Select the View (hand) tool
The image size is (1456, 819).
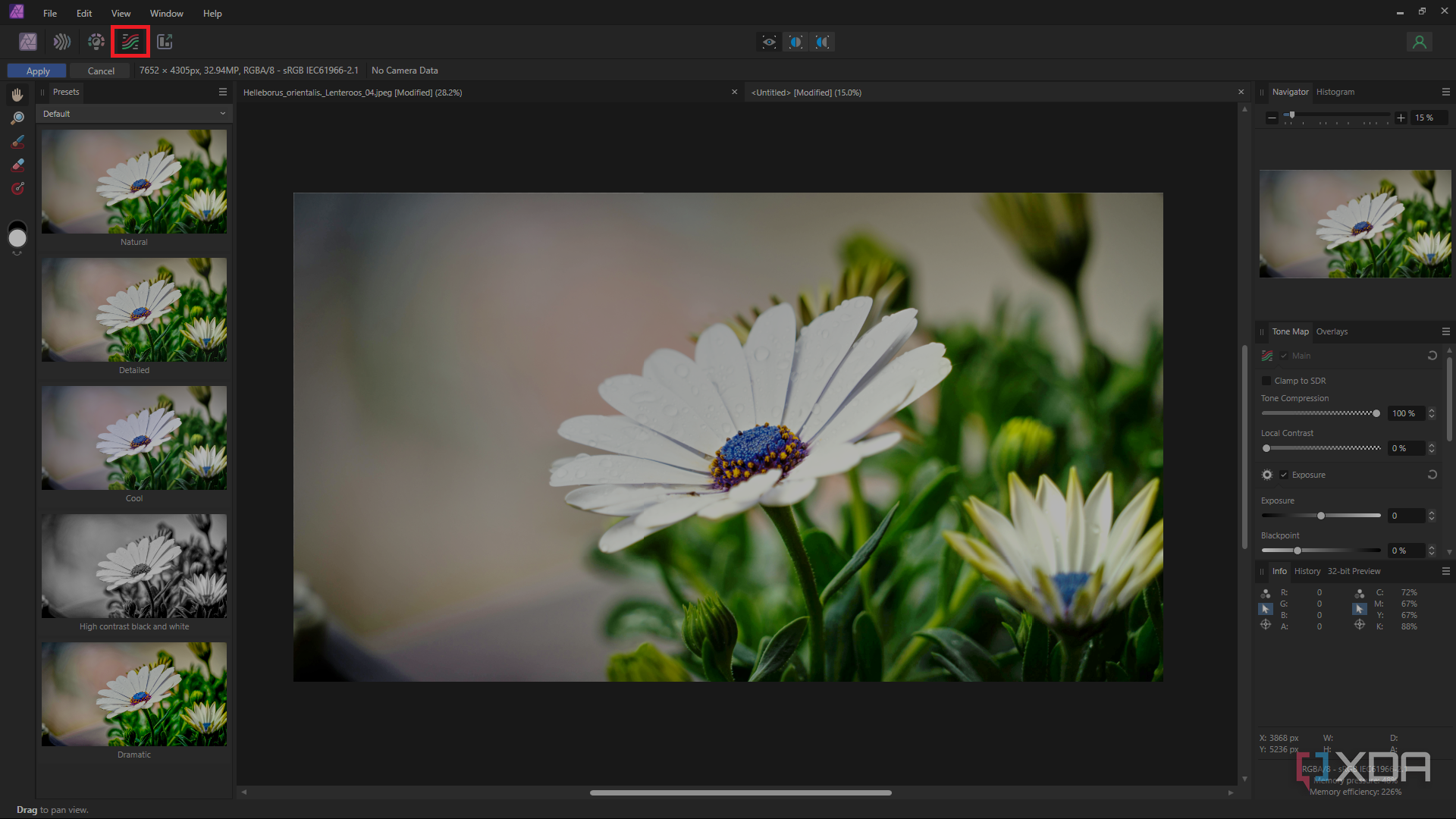click(x=17, y=95)
